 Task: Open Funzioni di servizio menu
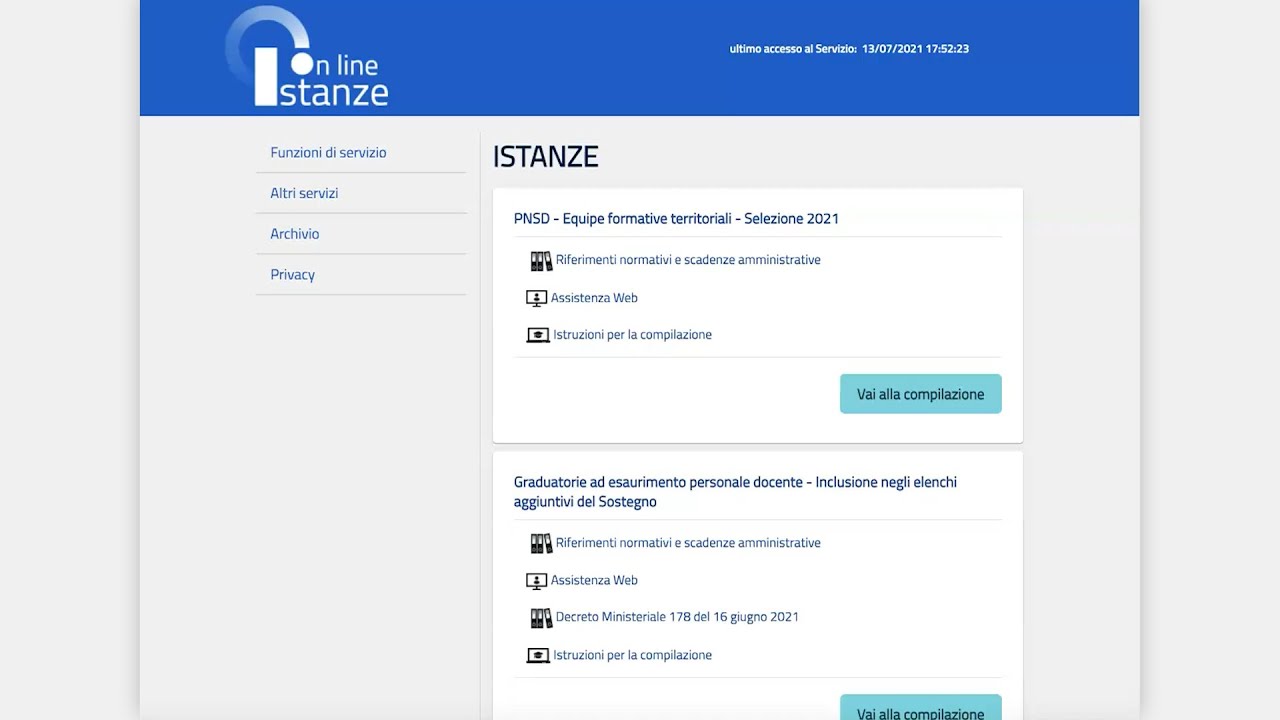328,153
